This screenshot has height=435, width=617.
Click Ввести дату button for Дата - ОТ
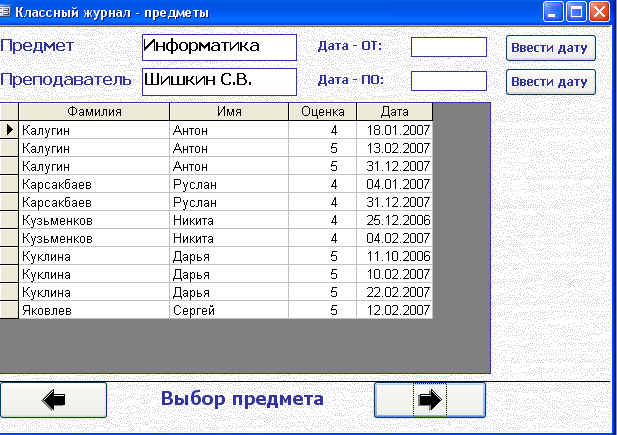point(550,48)
